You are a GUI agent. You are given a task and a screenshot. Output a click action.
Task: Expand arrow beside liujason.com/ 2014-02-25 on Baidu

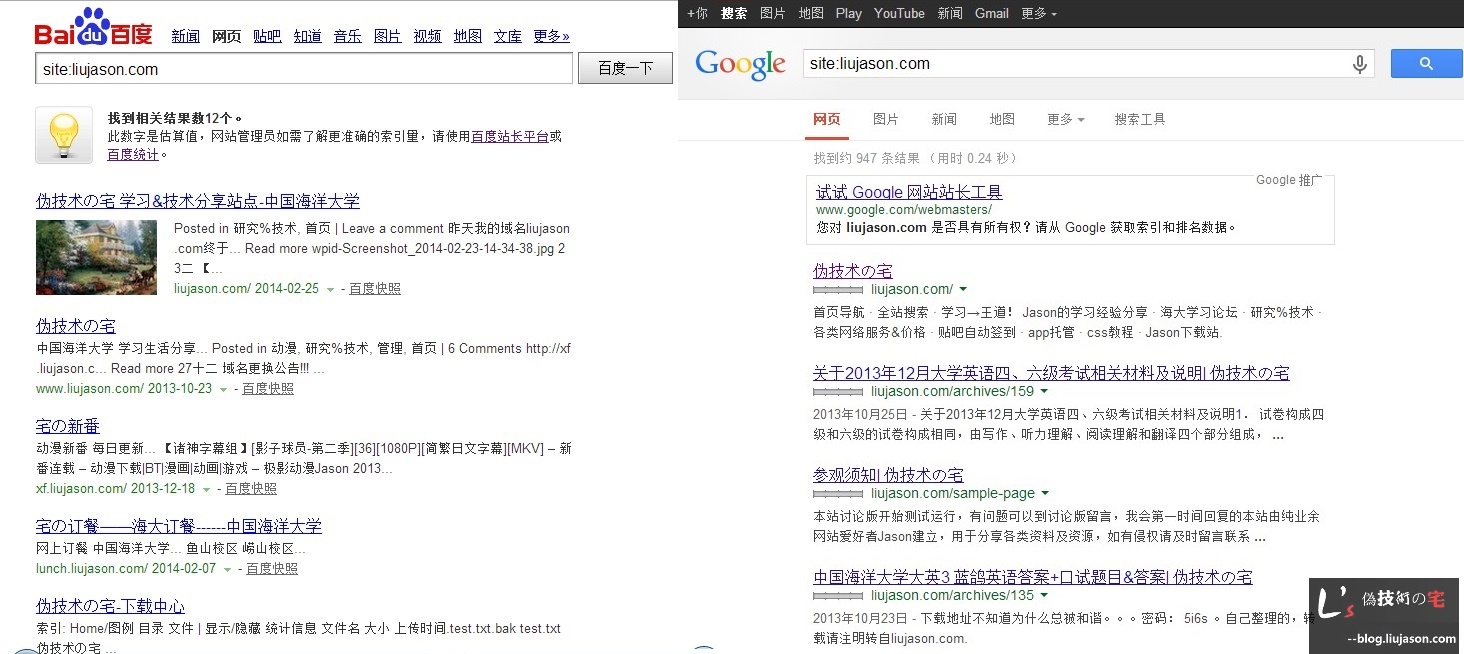pyautogui.click(x=330, y=289)
